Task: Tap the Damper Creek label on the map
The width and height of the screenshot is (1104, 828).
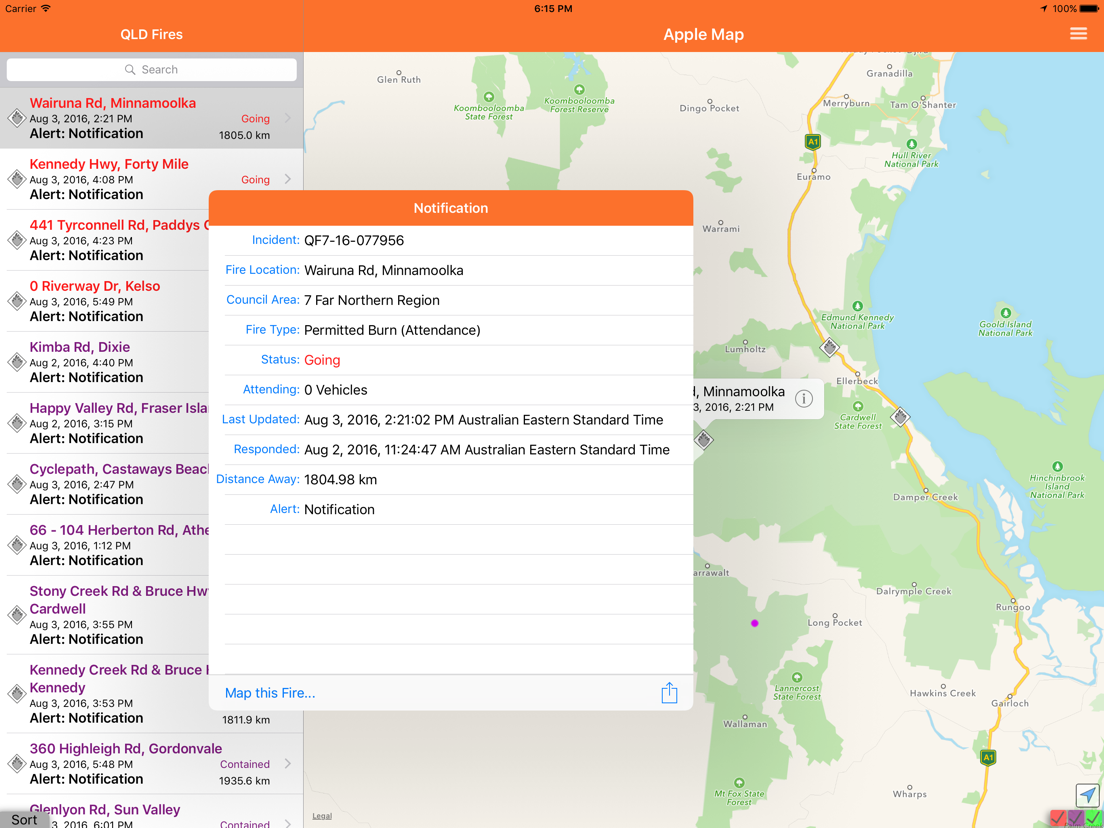Action: point(925,496)
